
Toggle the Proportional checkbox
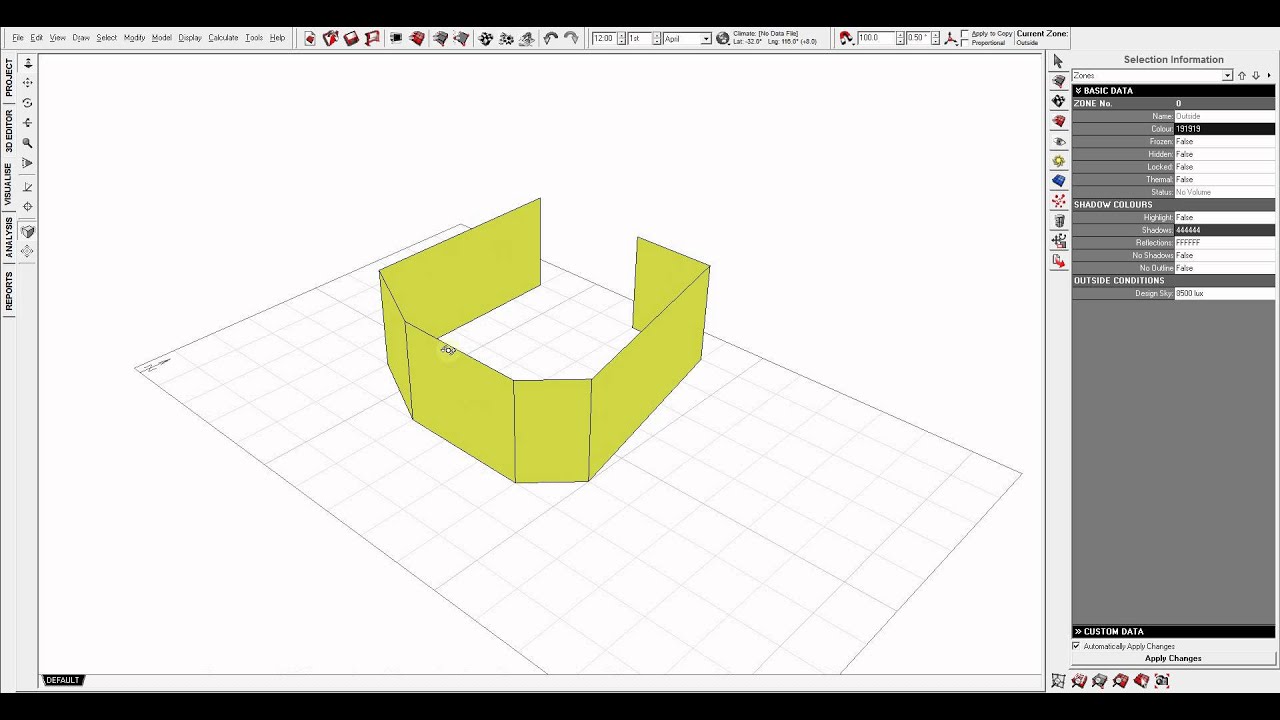[x=964, y=43]
